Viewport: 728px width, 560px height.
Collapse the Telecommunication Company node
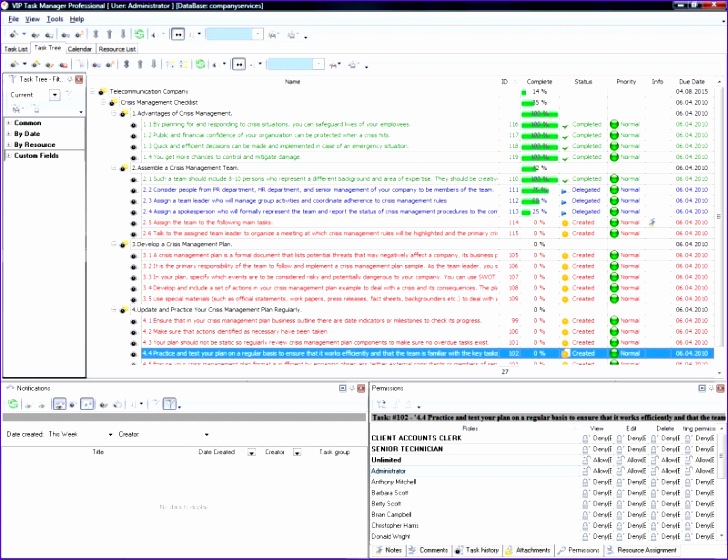tap(92, 91)
